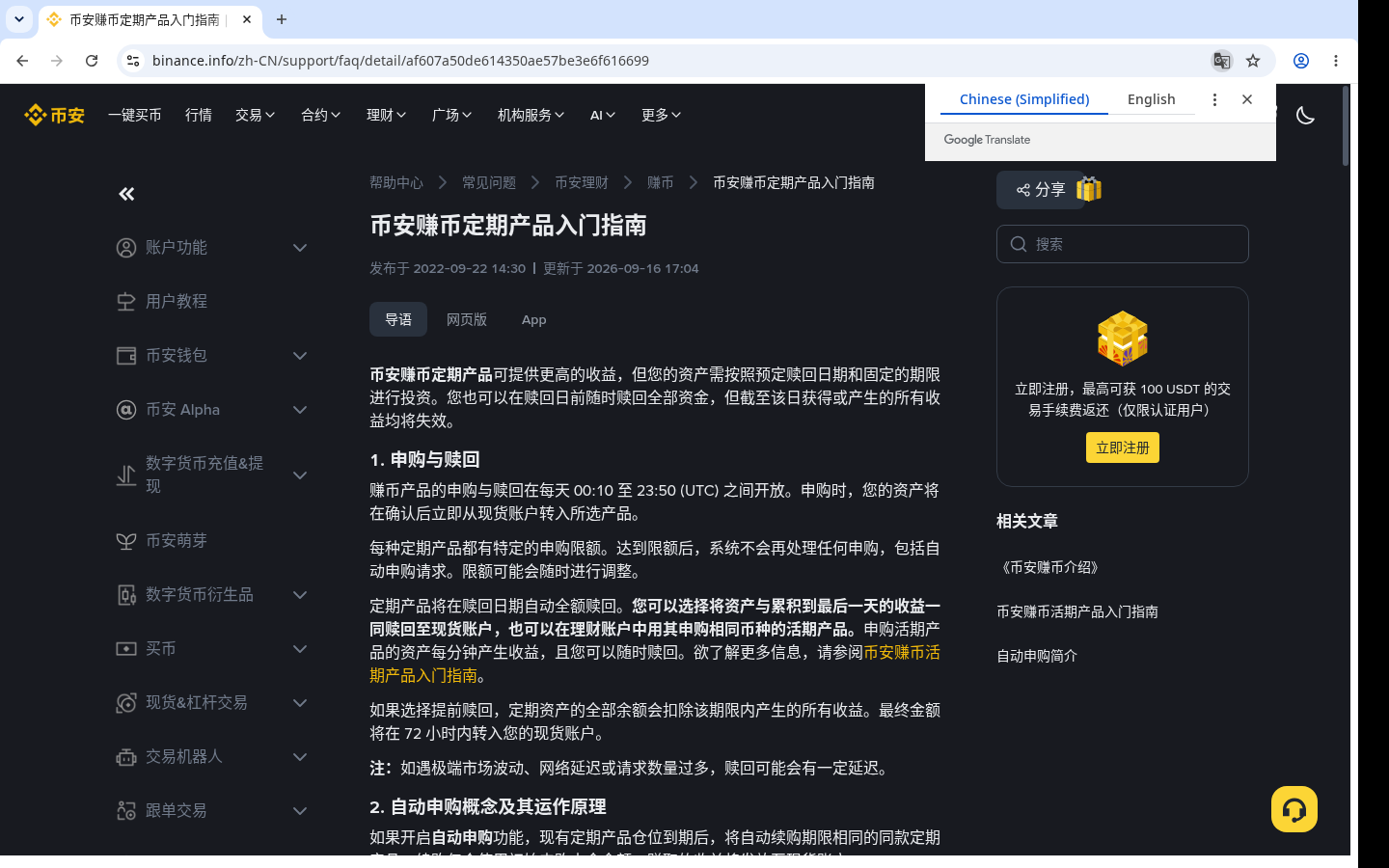Open the Chrome profile icon

1301,61
